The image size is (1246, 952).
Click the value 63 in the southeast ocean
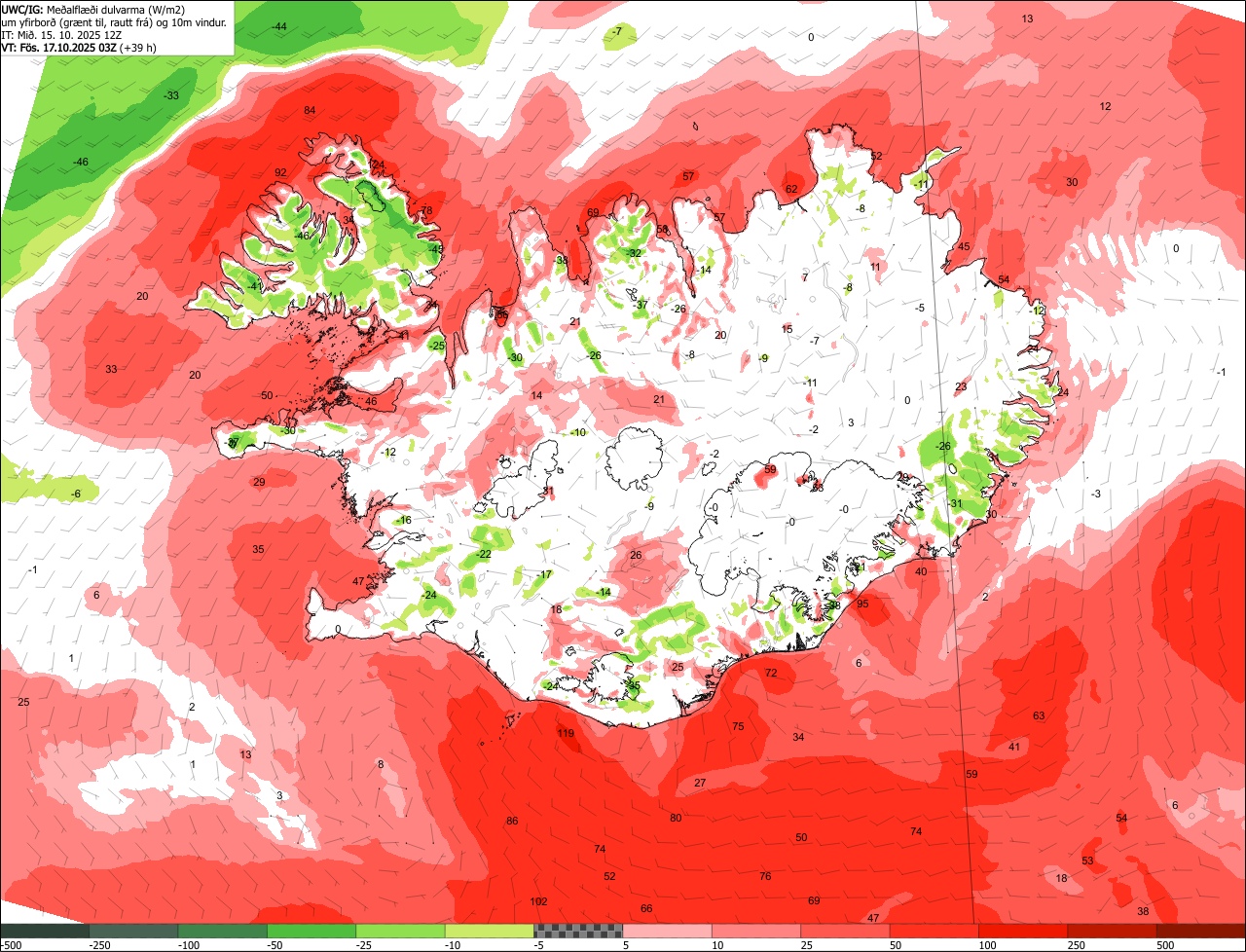point(1039,715)
